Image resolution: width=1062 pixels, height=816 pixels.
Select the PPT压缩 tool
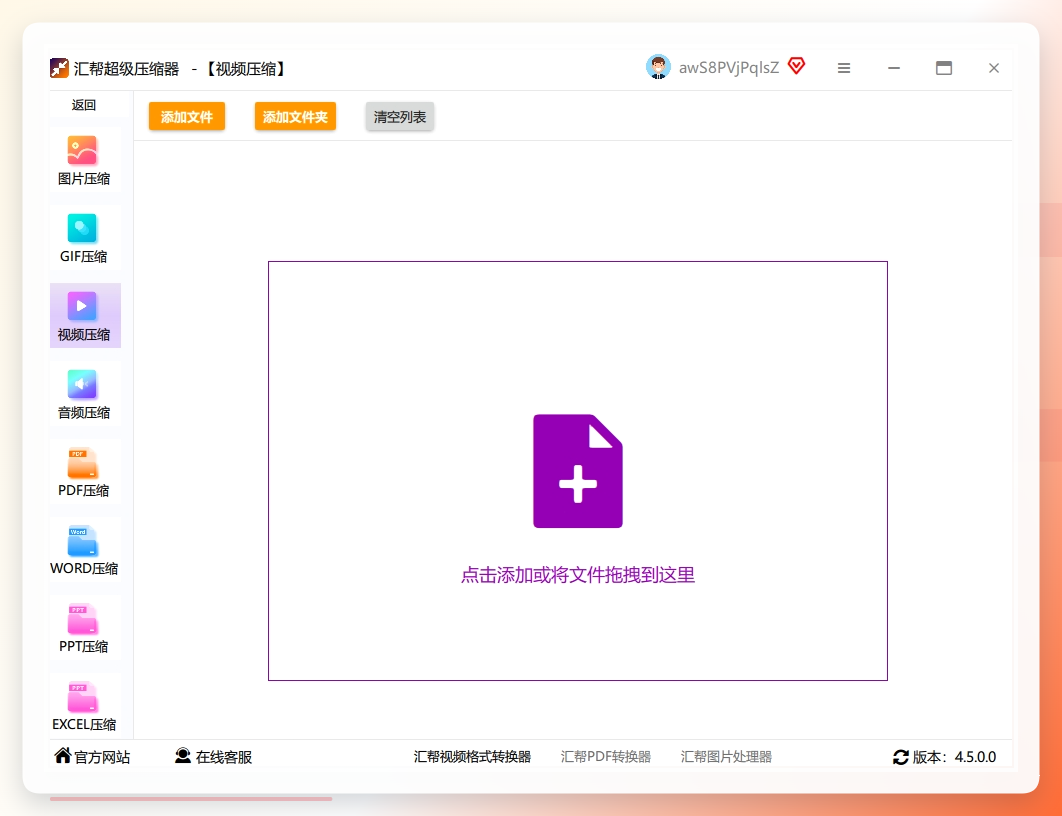tap(85, 627)
